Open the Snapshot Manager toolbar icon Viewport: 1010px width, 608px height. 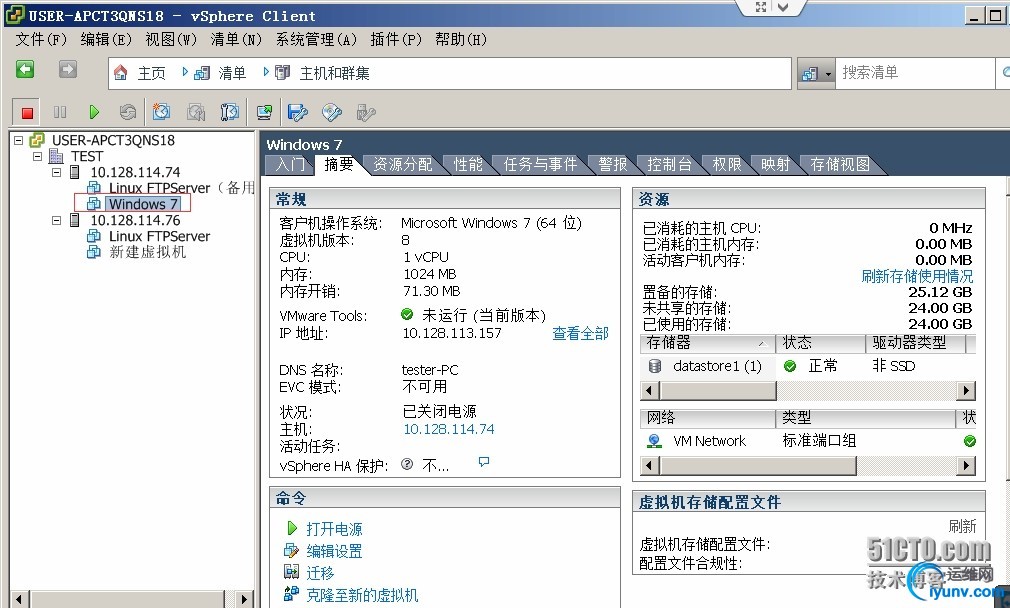230,113
